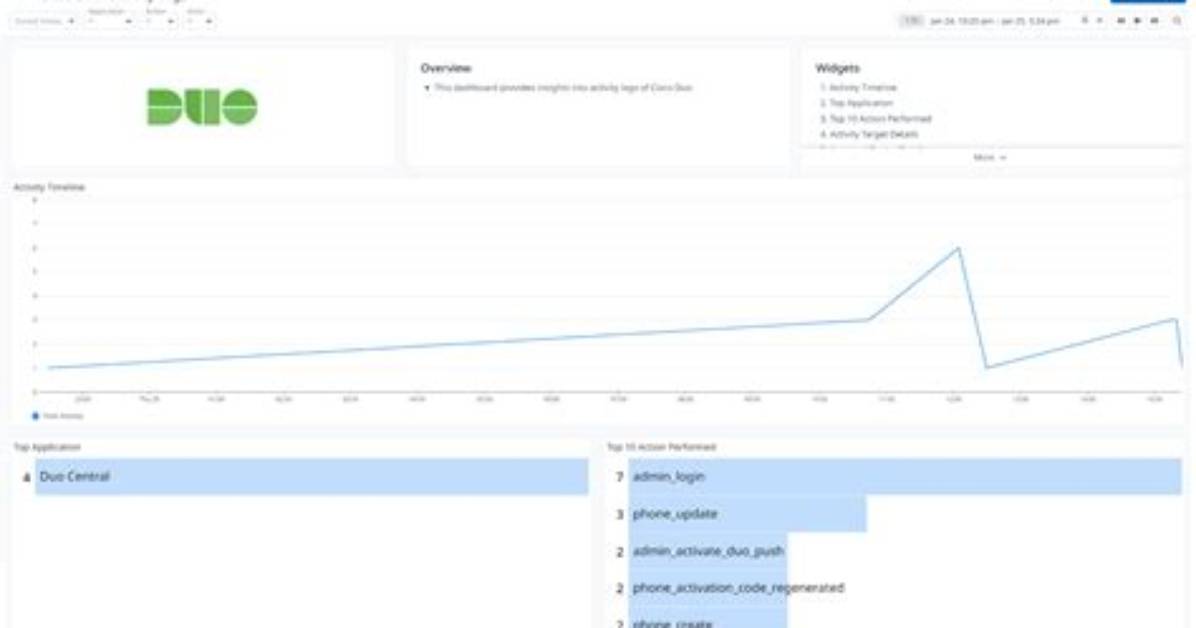
Task: Click the zoom-out magnifier icon
Action: tap(1177, 21)
